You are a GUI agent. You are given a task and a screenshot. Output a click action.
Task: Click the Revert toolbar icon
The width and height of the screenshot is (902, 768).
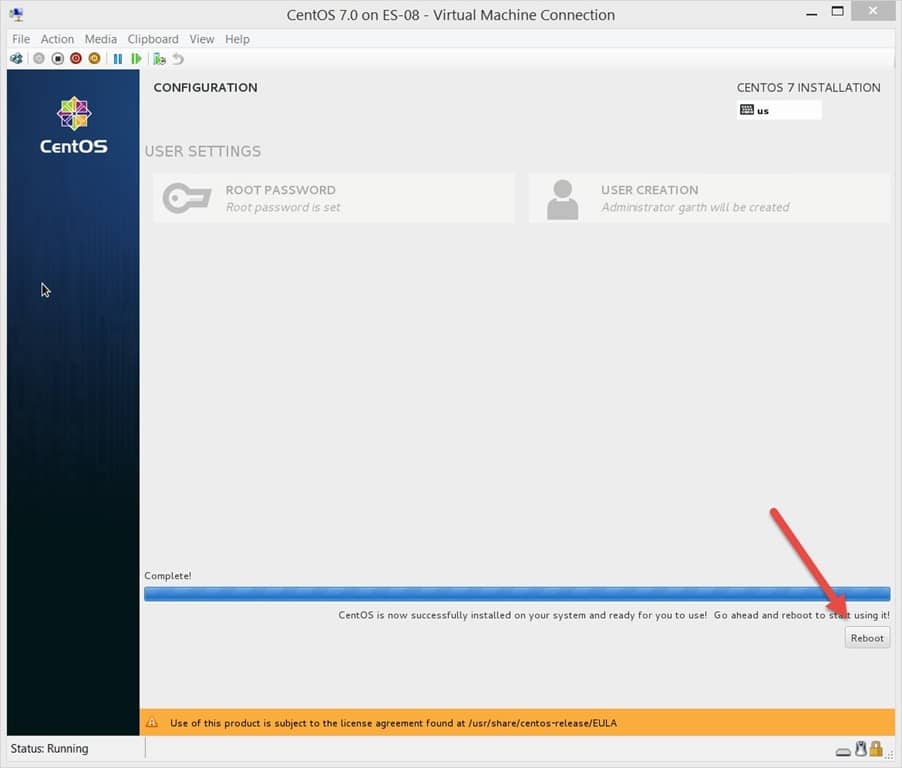coord(178,58)
